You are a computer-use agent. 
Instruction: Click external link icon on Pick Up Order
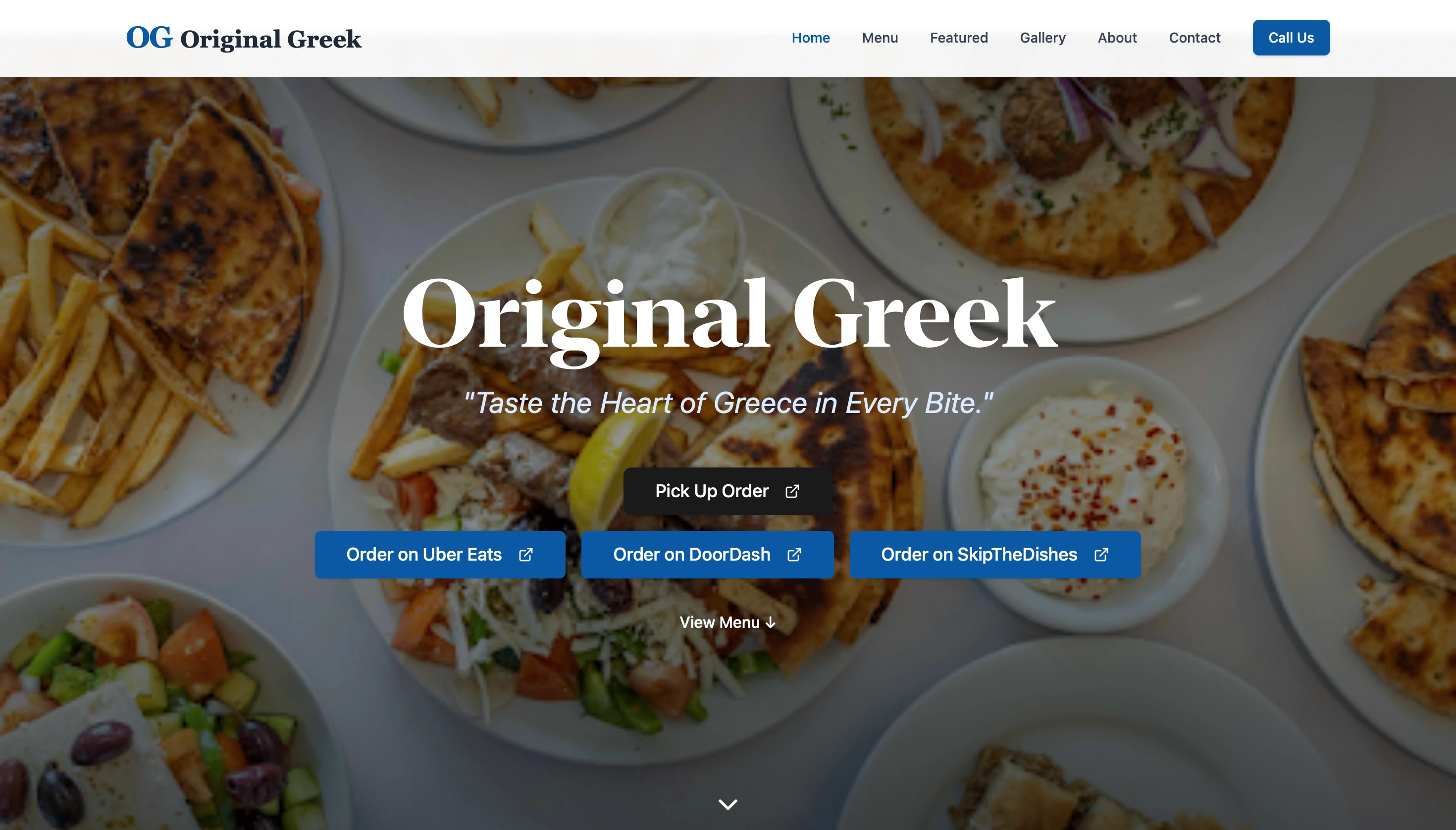pos(792,491)
